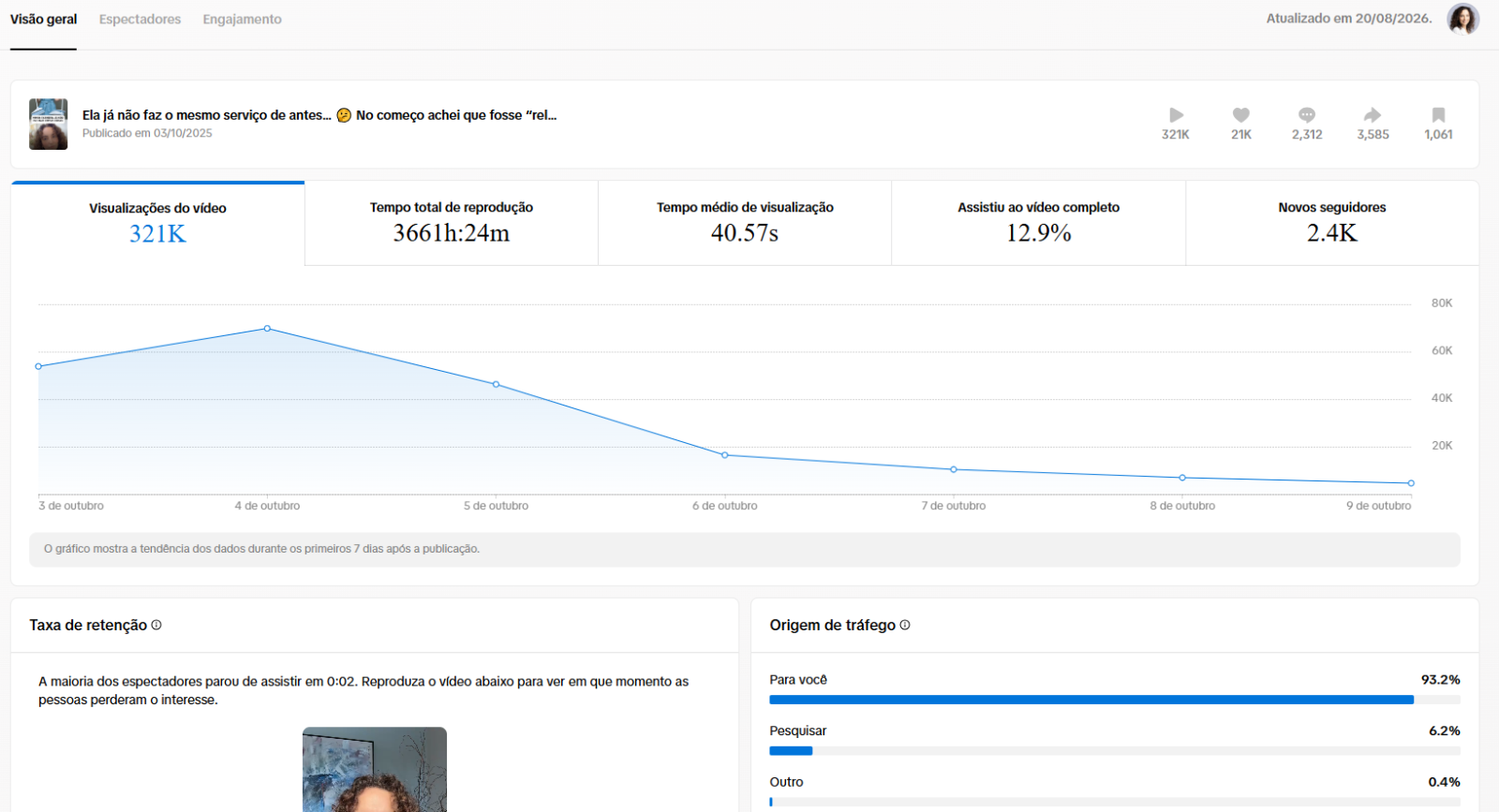Click the 80K label on the chart axis
Screen dimensions: 1499x812
(1442, 303)
